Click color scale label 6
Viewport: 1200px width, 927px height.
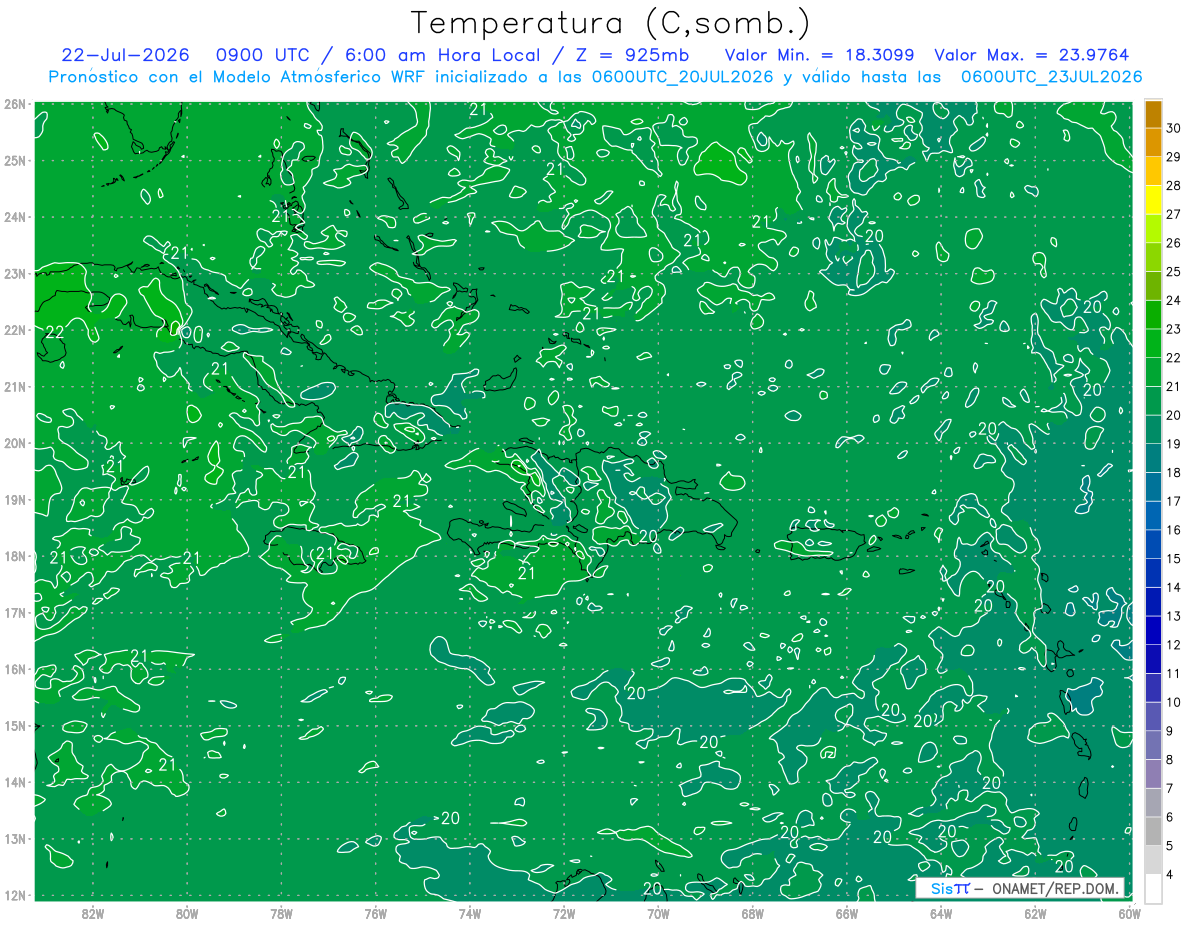(x=1170, y=817)
